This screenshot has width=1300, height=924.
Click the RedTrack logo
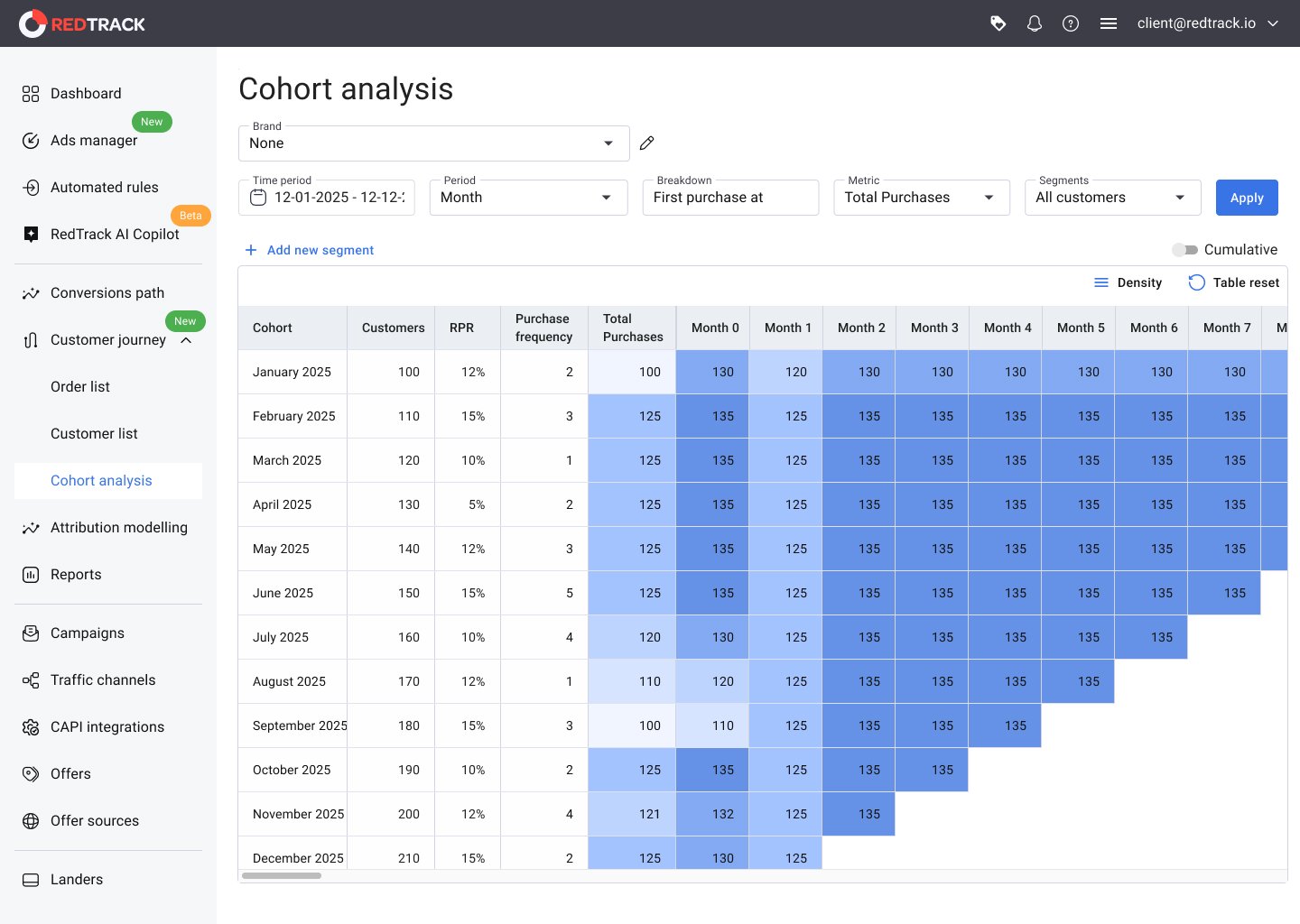[x=82, y=23]
